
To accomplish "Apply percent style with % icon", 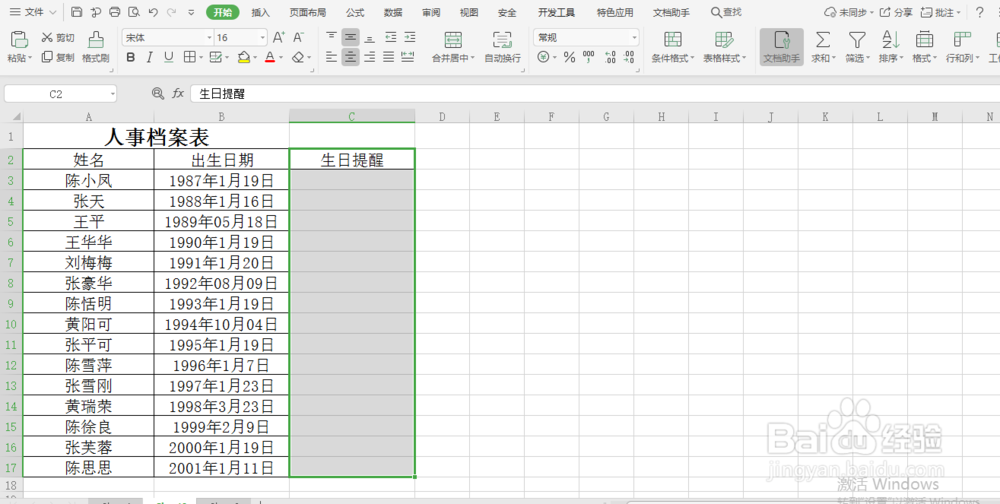I will pos(569,57).
